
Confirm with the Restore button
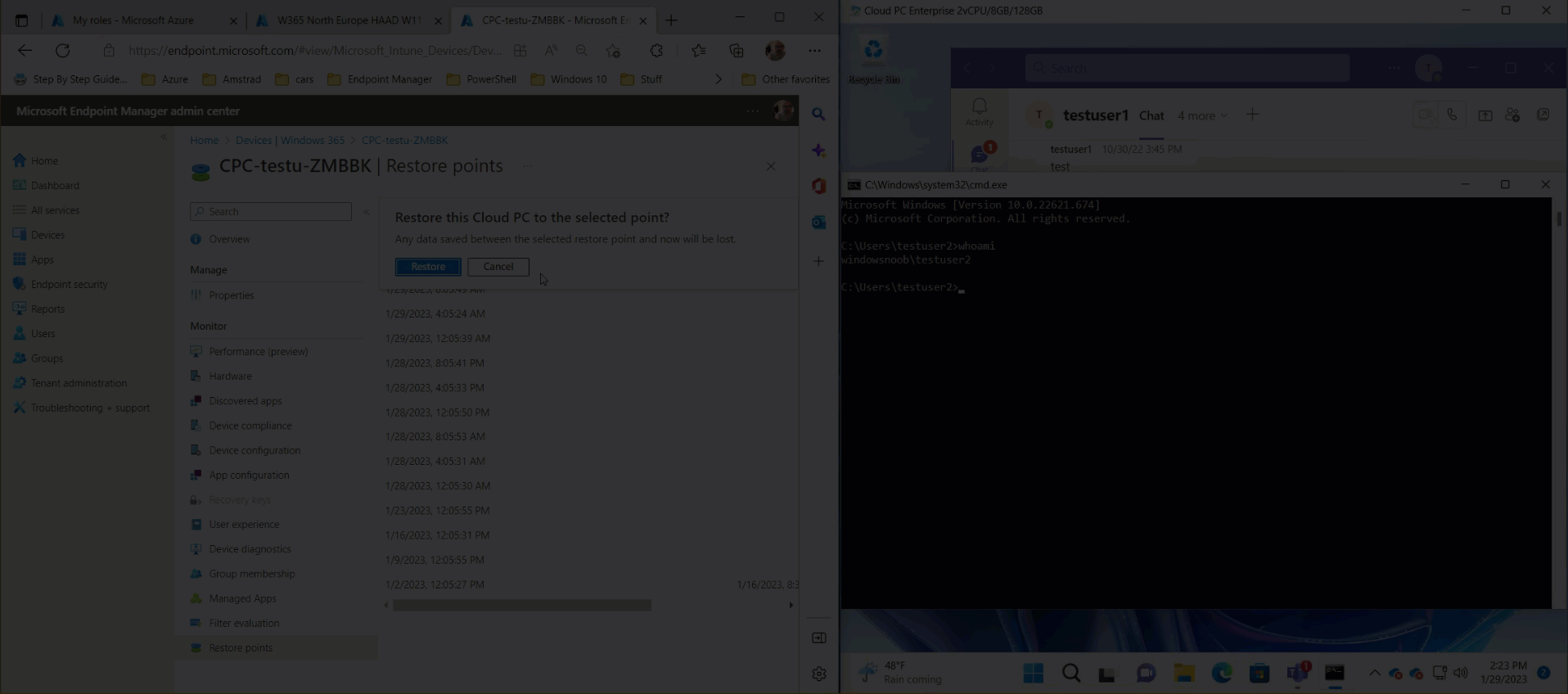pyautogui.click(x=428, y=267)
